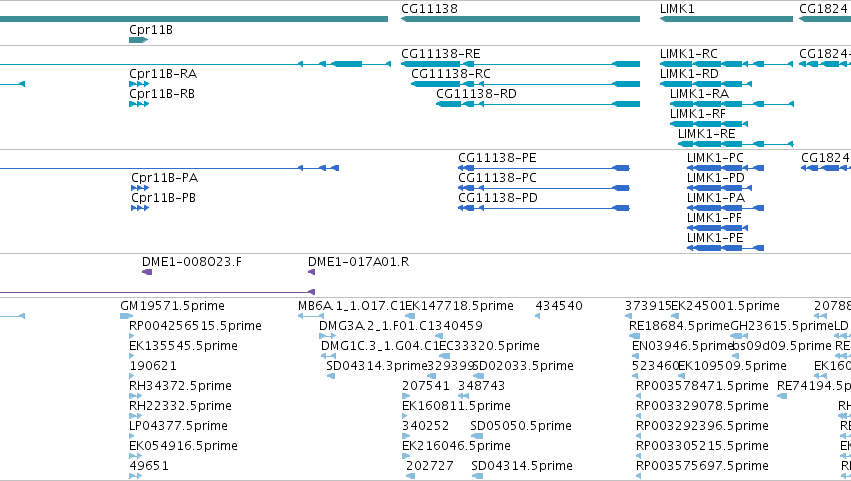Viewport: 851px width, 481px height.
Task: Click LIMK1-RC transcript label
Action: 689,54
